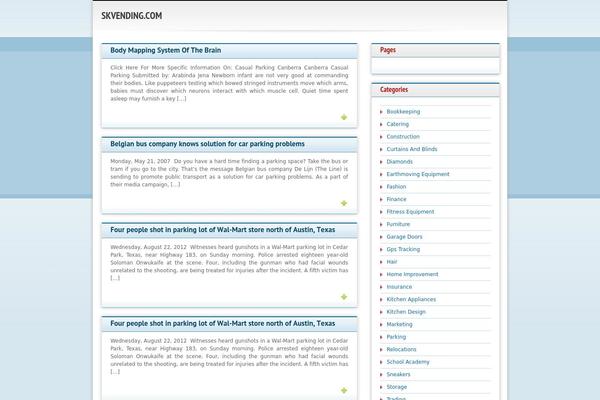Go to the Insurance category
Image resolution: width=600 pixels, height=400 pixels.
coord(399,287)
